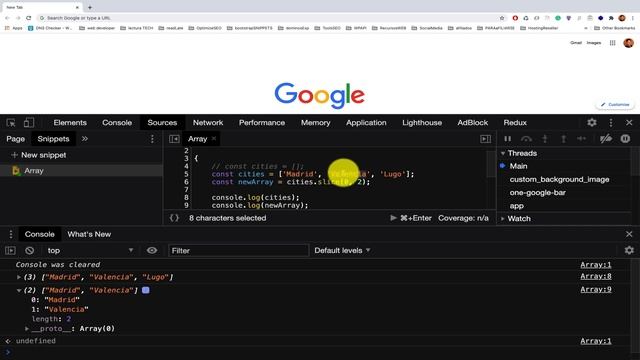Image resolution: width=640 pixels, height=360 pixels.
Task: Open the Lighthouse tab
Action: (x=422, y=122)
